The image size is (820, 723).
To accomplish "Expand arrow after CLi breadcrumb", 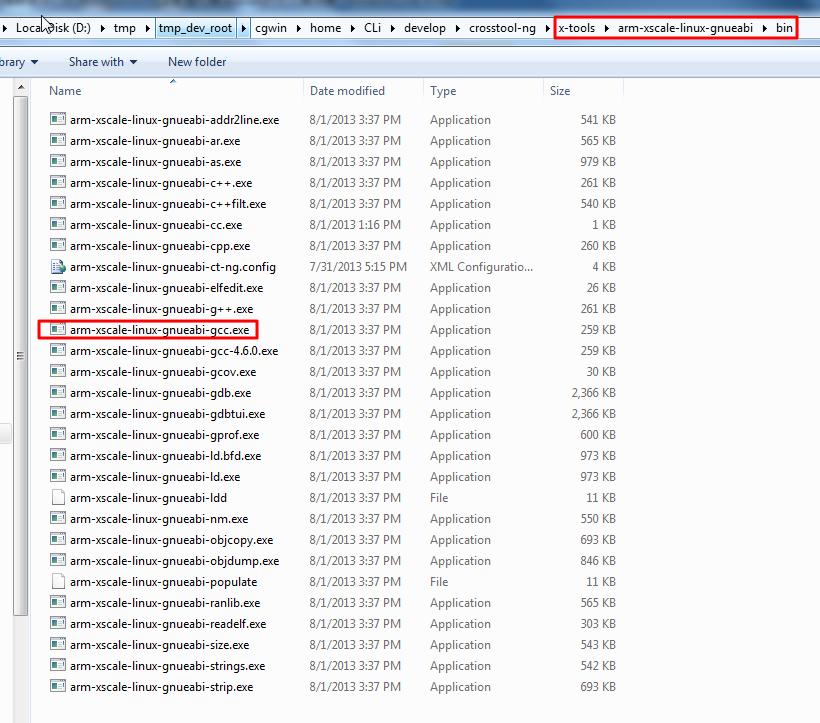I will (x=392, y=28).
